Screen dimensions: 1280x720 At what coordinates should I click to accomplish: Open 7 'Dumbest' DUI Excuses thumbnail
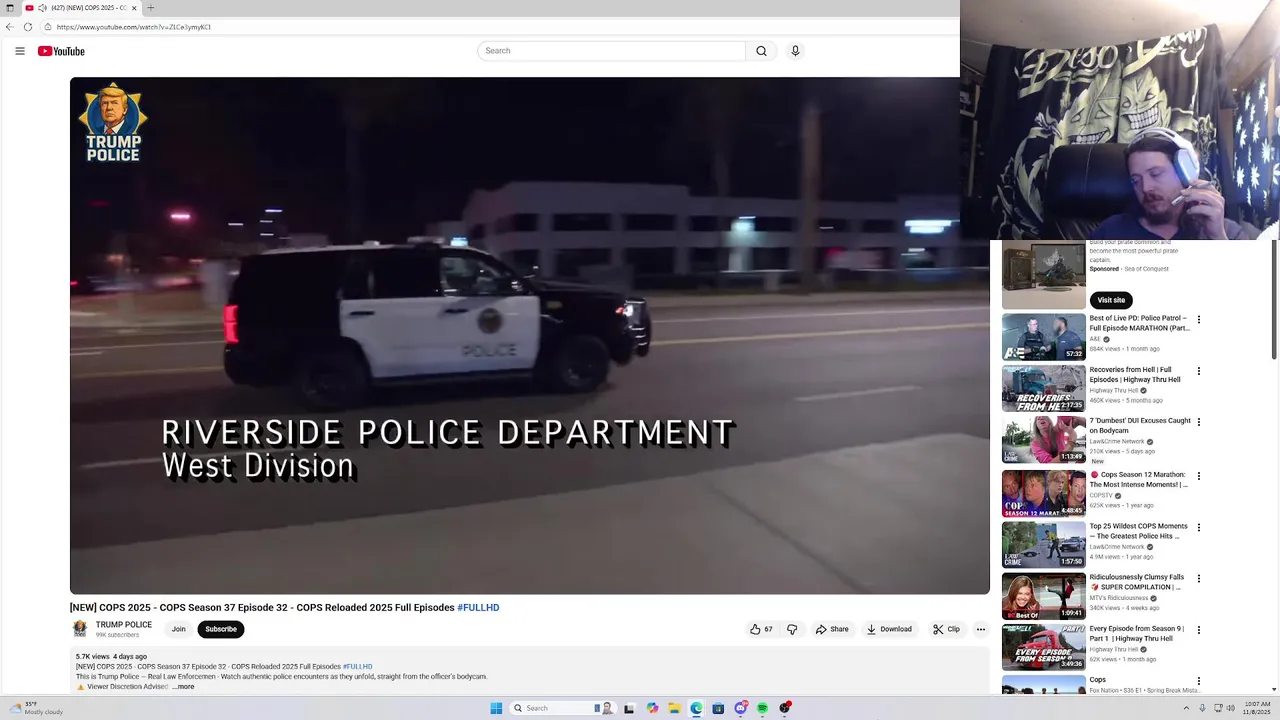[x=1044, y=440]
